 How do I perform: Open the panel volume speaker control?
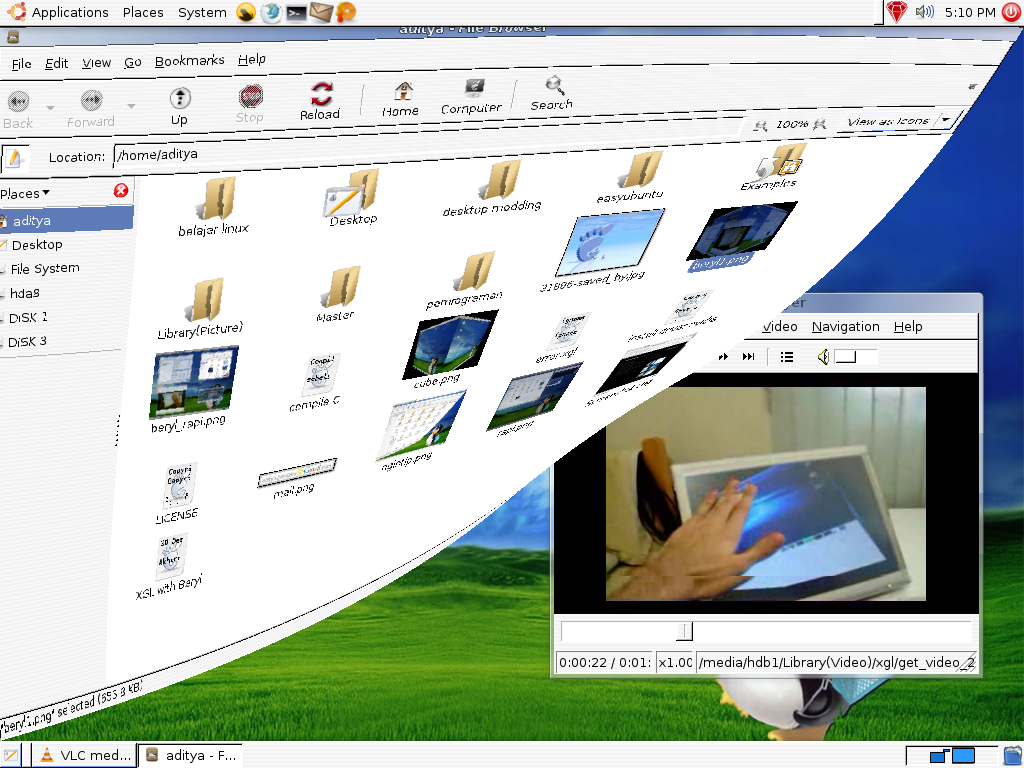point(924,12)
